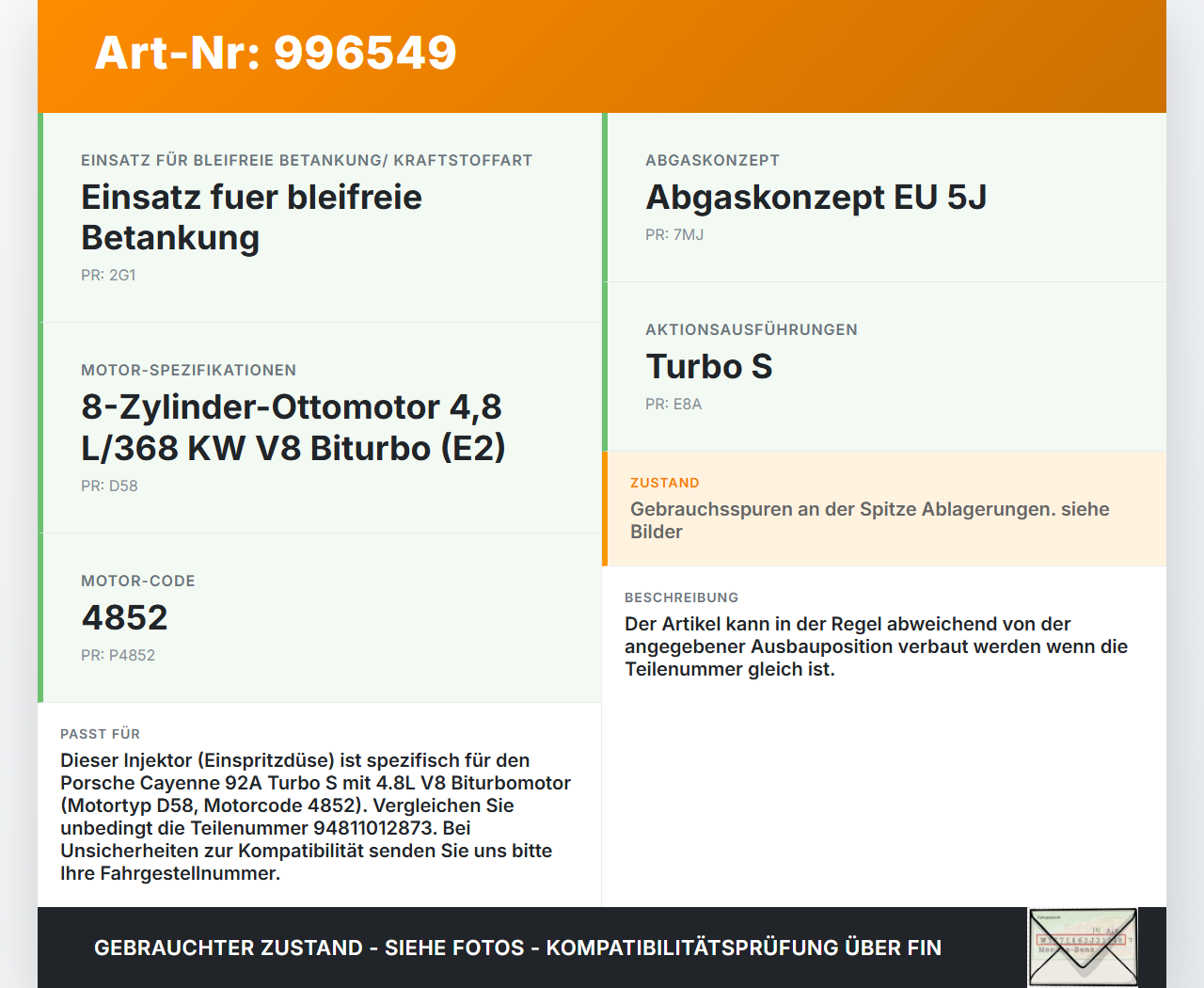Click footer text 'GEBRAUCHTER ZUSTAND - SIEHE FOTOS'

pyautogui.click(x=309, y=948)
